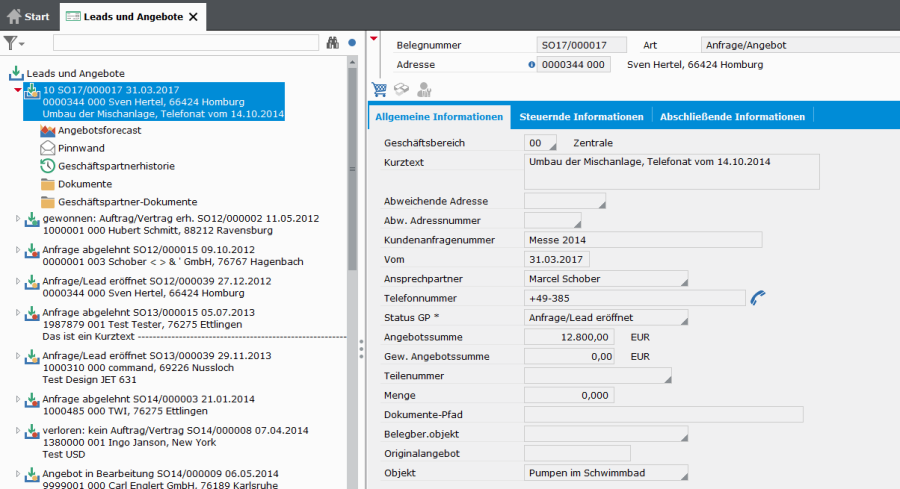The width and height of the screenshot is (900, 489).
Task: Click the Menge field 0,000
Action: (569, 395)
